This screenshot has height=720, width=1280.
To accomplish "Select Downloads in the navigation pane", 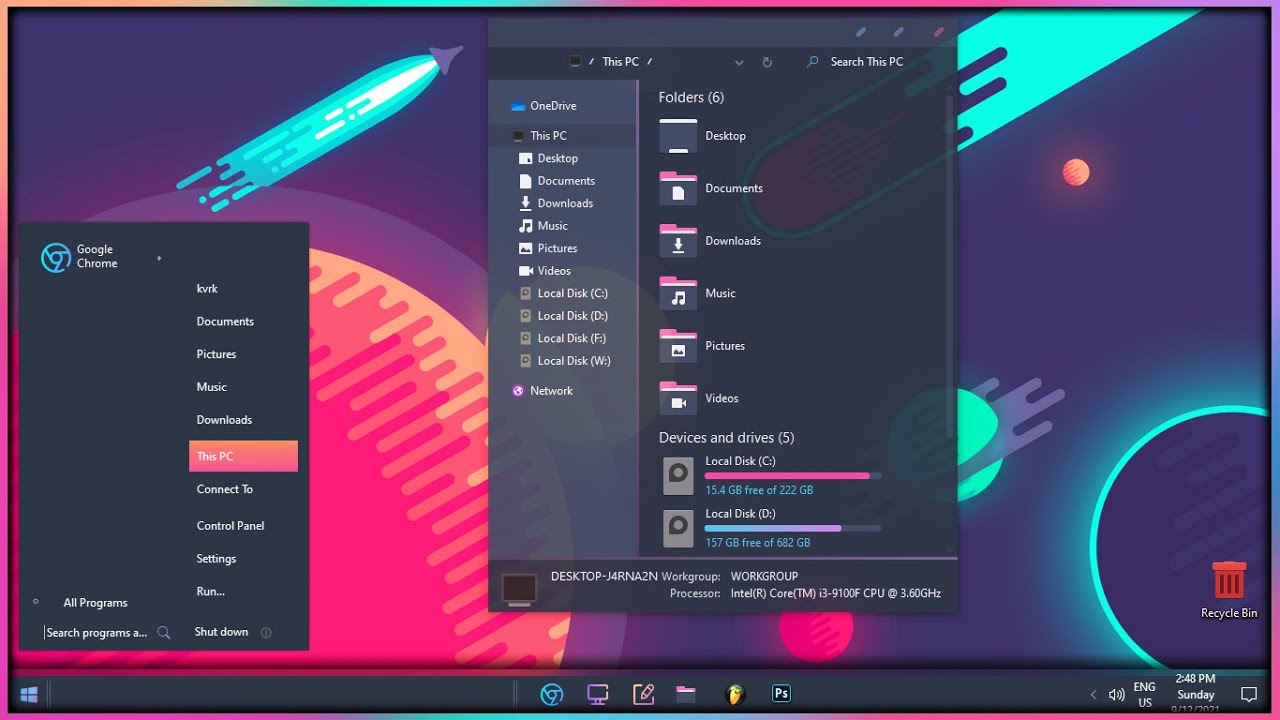I will coord(565,203).
